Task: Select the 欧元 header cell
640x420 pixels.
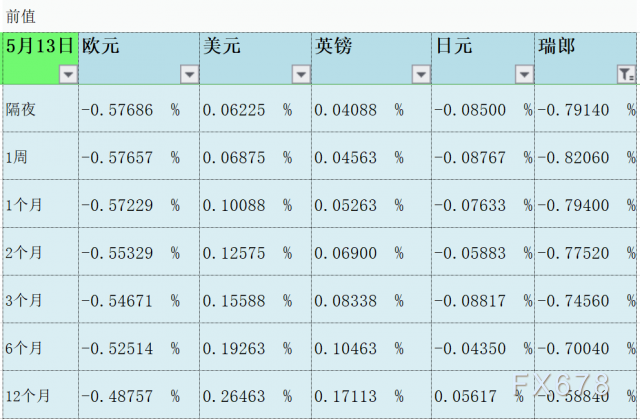Action: tap(139, 59)
